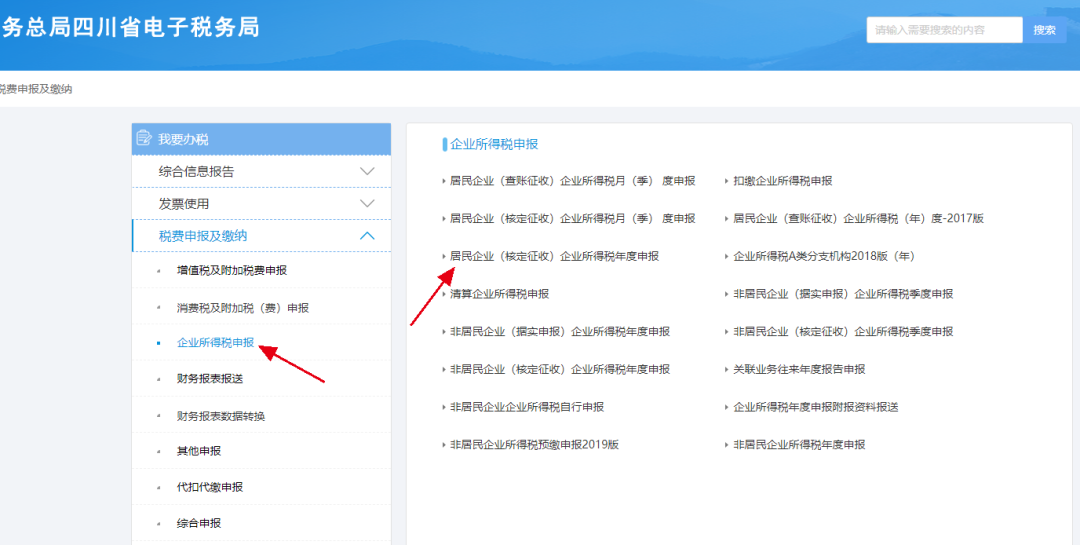The width and height of the screenshot is (1080, 545).
Task: Click the 企业所得税申报 section heading
Action: pyautogui.click(x=494, y=144)
